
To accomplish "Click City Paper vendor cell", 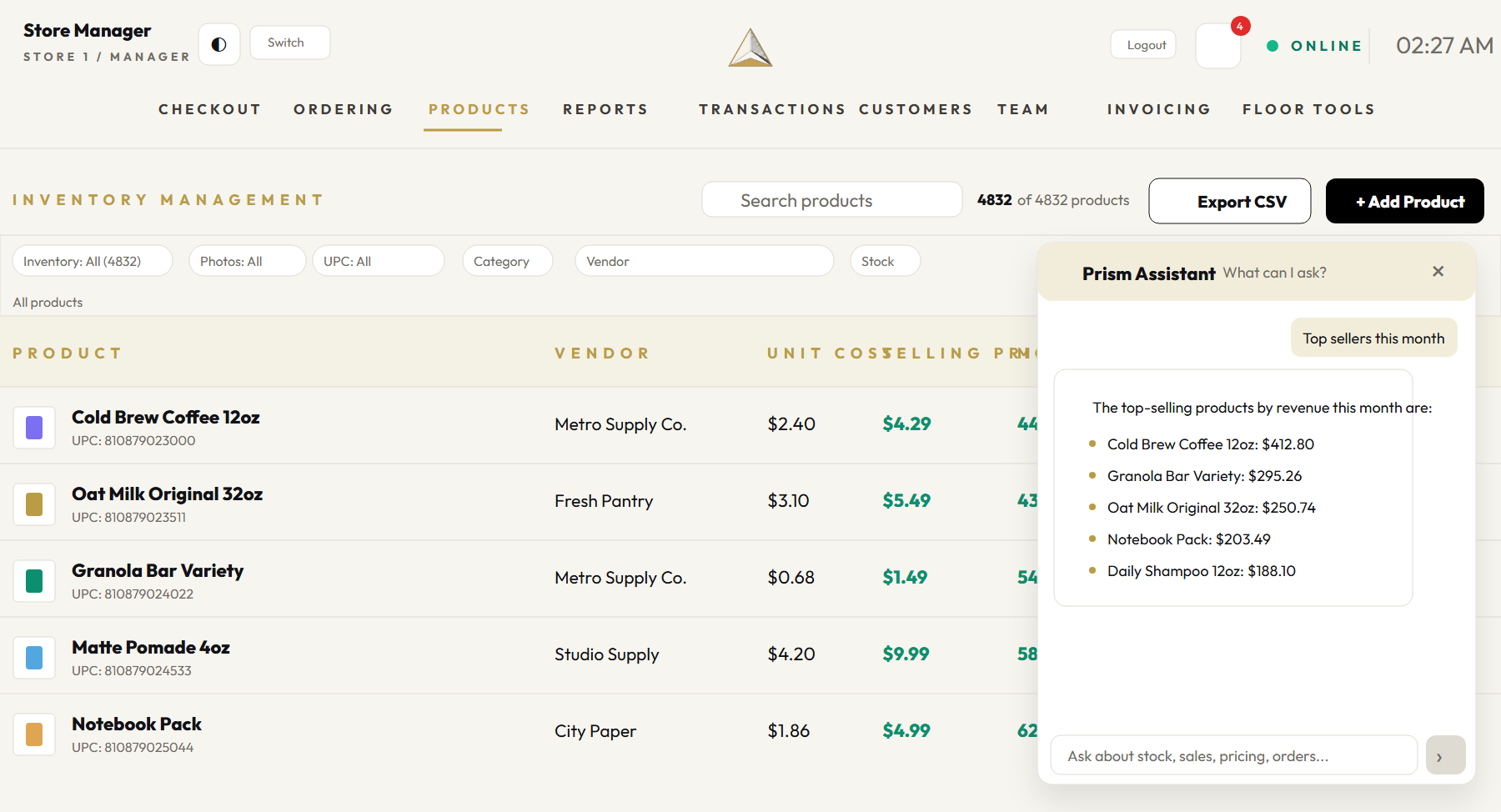I will 595,731.
